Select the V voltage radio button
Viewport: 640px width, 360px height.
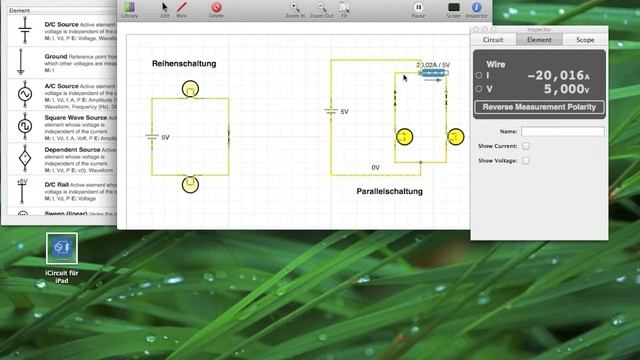click(479, 89)
